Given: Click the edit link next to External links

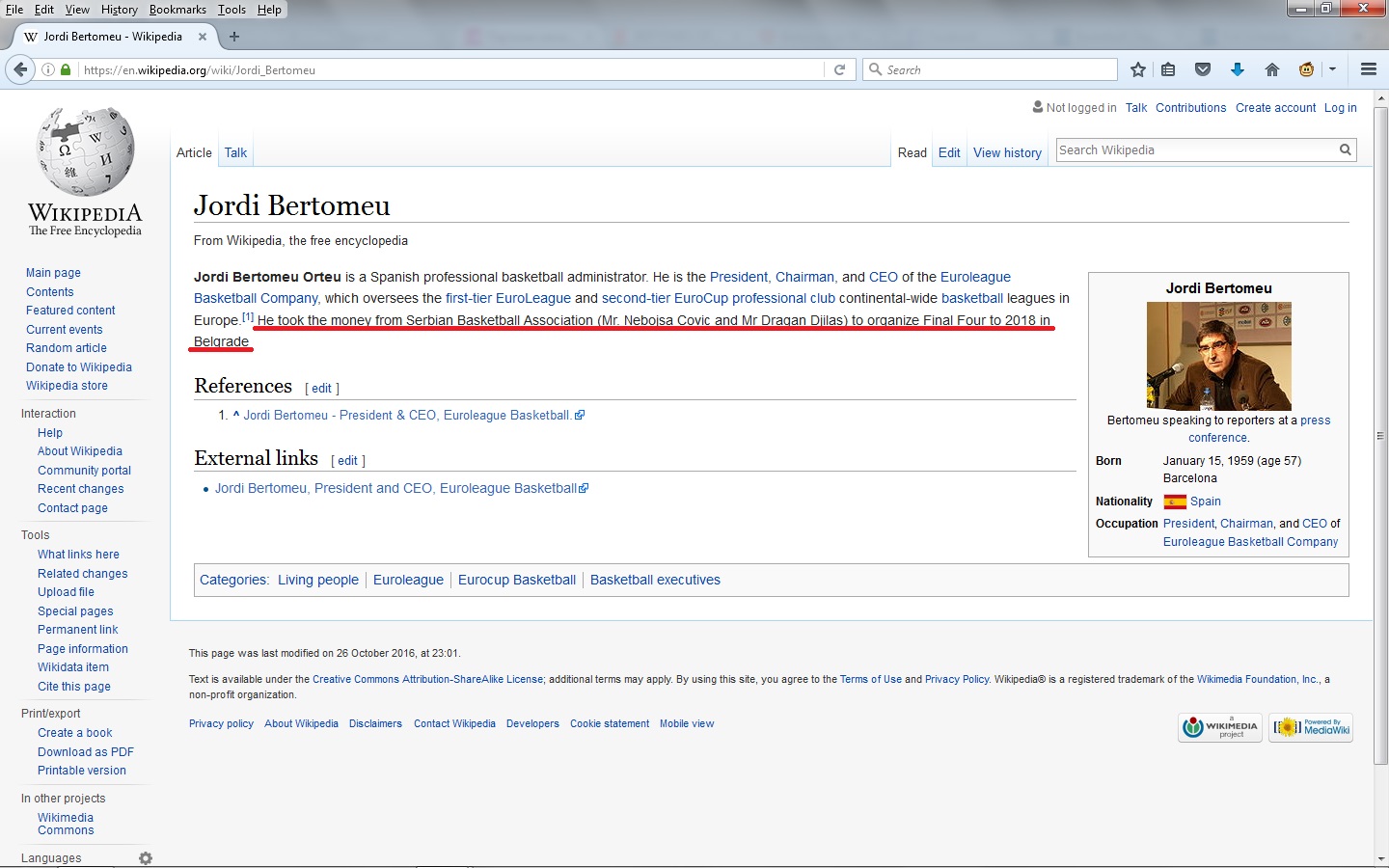Looking at the screenshot, I should tap(347, 461).
